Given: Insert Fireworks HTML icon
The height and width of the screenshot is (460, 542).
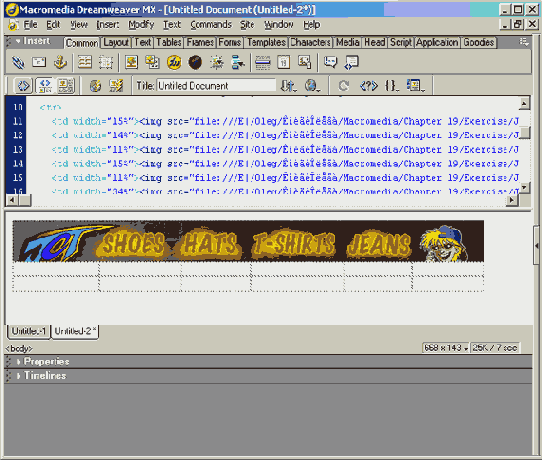Looking at the screenshot, I should click(x=174, y=63).
